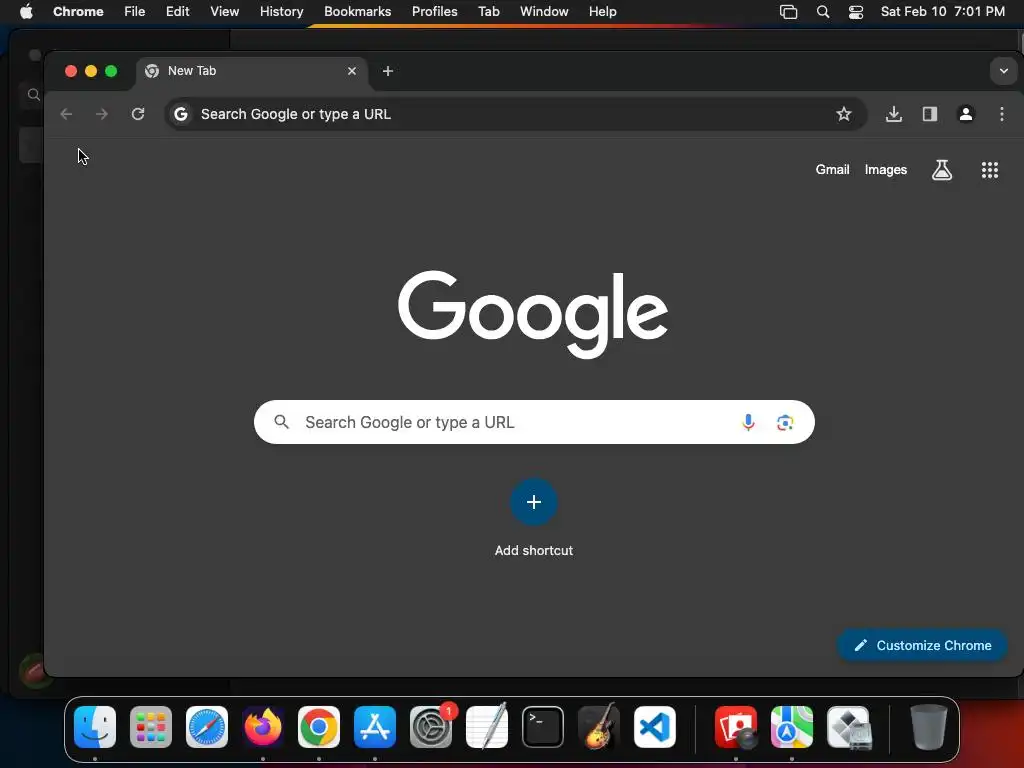Screen dimensions: 1024x768
Task: Open Terminal from the Dock
Action: pyautogui.click(x=543, y=727)
